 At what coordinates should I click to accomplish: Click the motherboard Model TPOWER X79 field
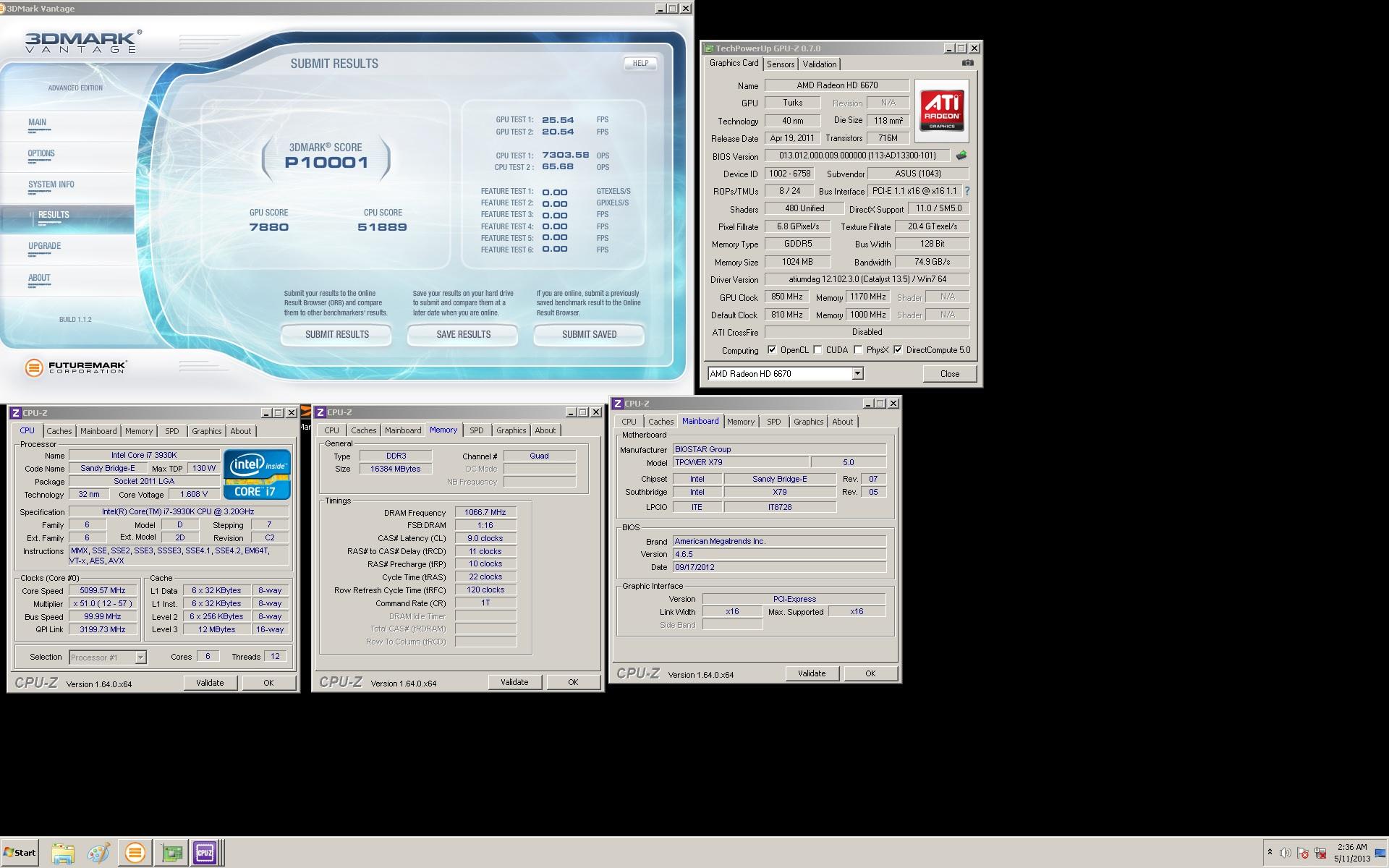coord(741,462)
